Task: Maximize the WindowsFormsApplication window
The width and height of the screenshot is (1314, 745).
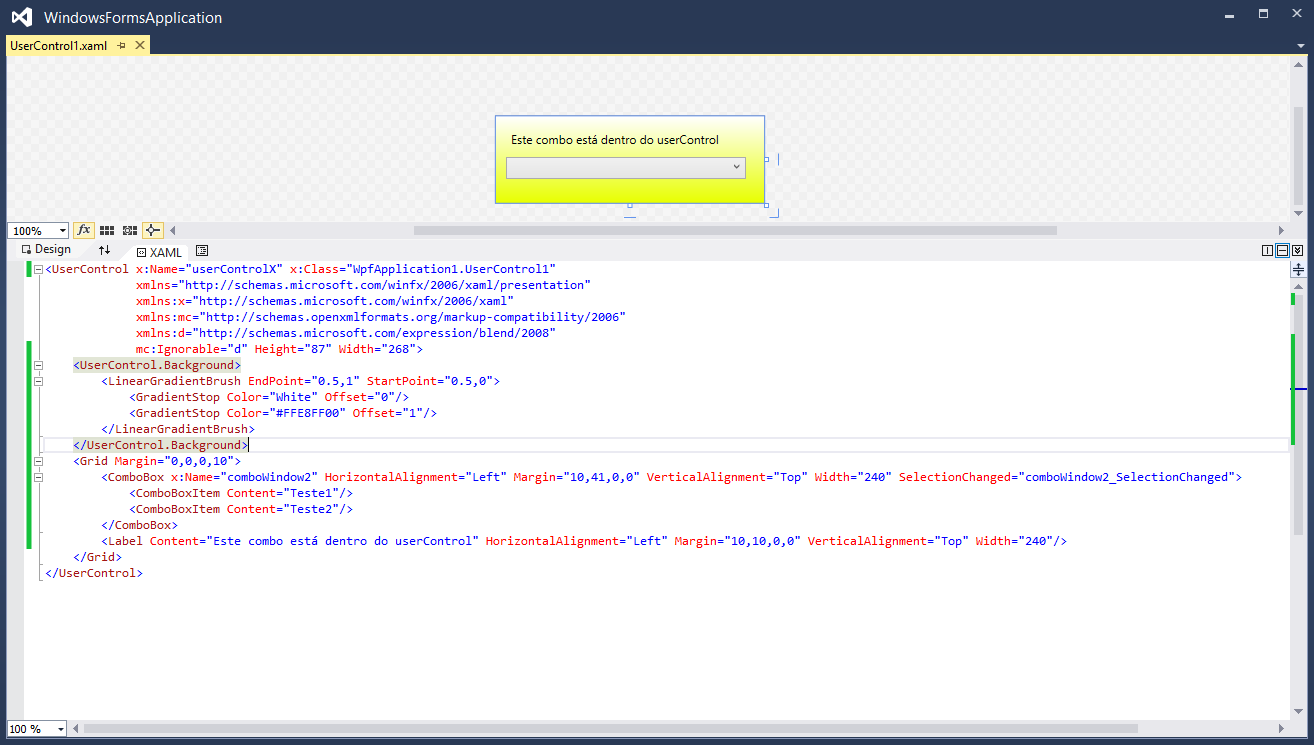Action: pos(1264,14)
